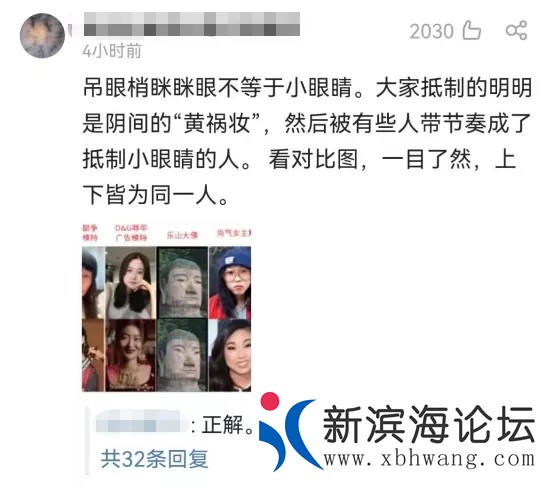Open the bottom Buddha statue photo
Viewport: 553px width, 490px height.
click(182, 355)
